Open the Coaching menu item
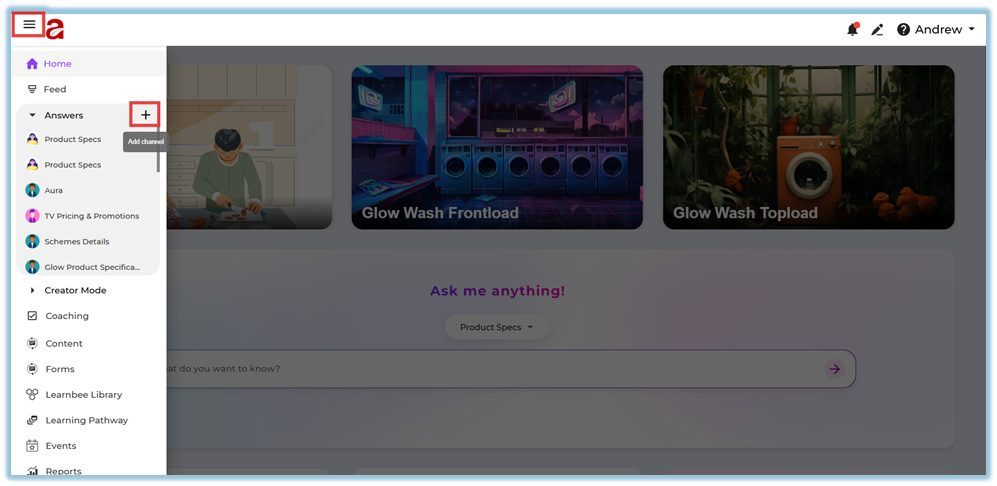997x486 pixels. pos(66,316)
